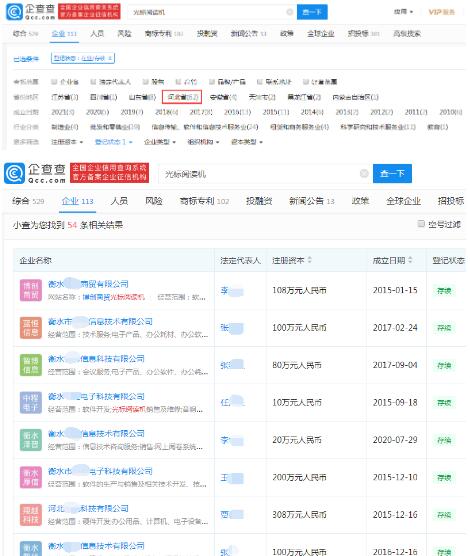470x556 pixels.
Task: Open the 全球企业 tab in the lower nav bar
Action: 403,201
